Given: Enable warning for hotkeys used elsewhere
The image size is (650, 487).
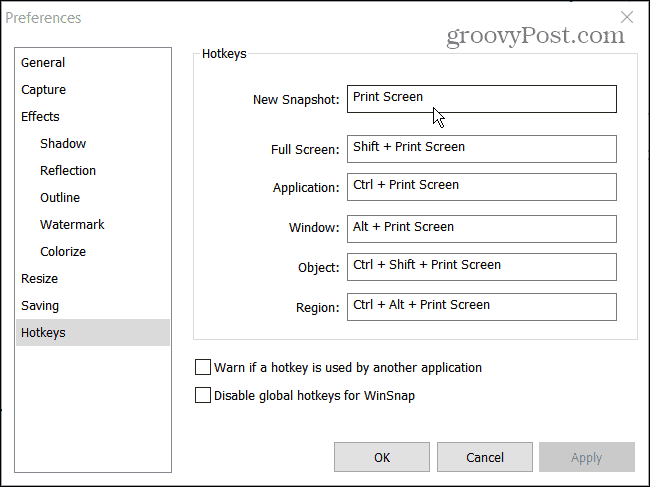Looking at the screenshot, I should (204, 367).
